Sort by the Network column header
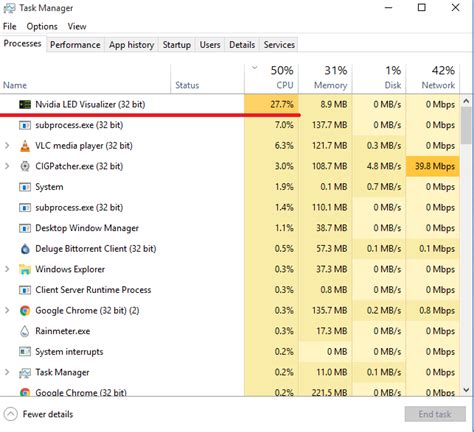 pyautogui.click(x=433, y=78)
